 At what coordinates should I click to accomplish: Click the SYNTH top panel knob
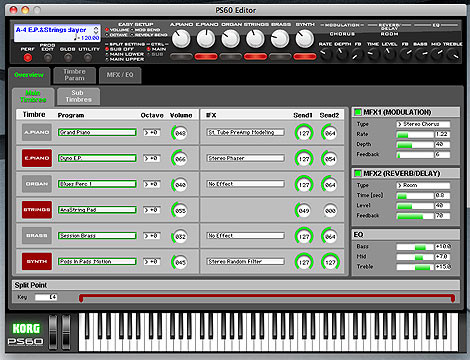[304, 39]
